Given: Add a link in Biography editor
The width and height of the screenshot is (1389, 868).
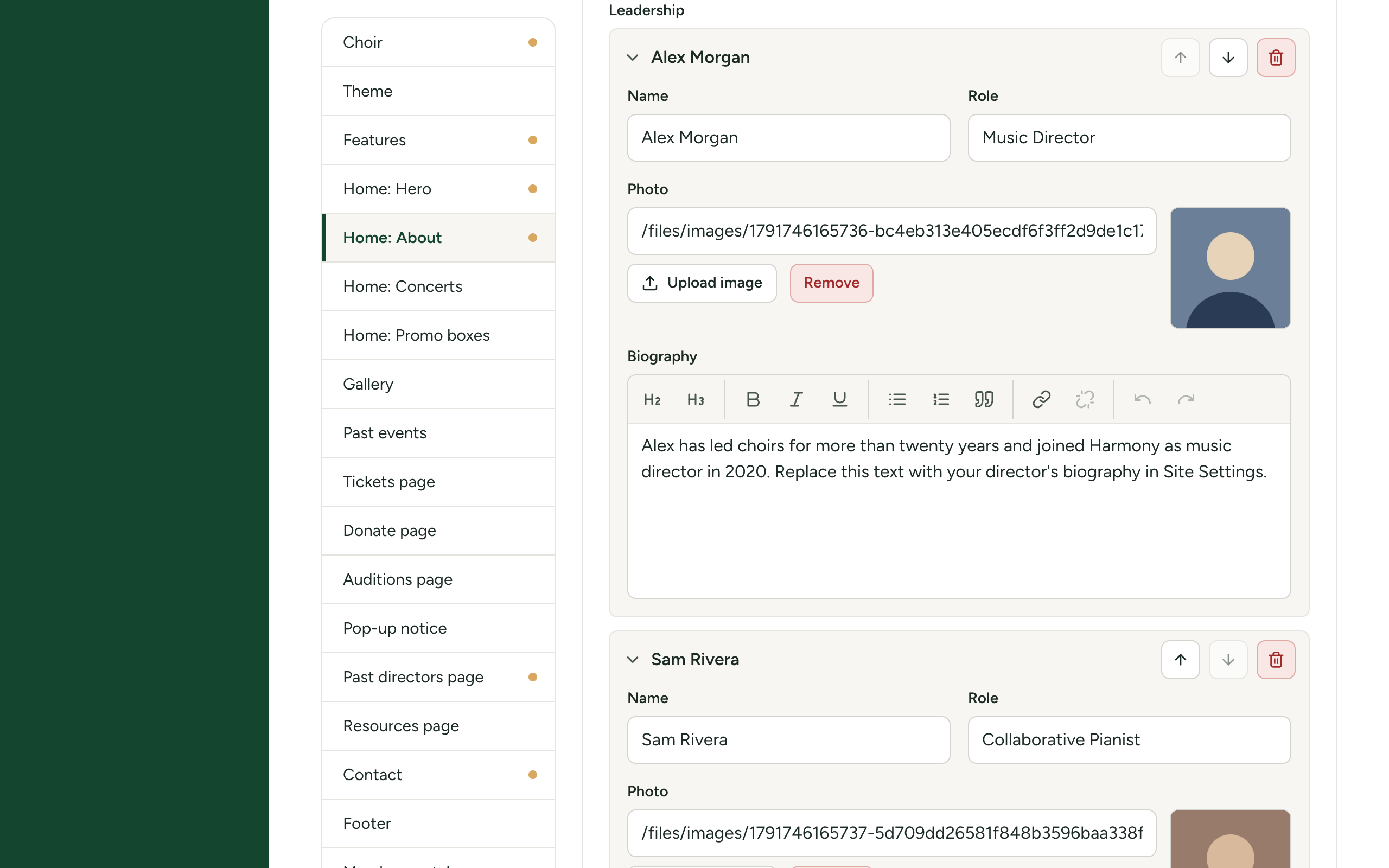Looking at the screenshot, I should click(x=1041, y=399).
